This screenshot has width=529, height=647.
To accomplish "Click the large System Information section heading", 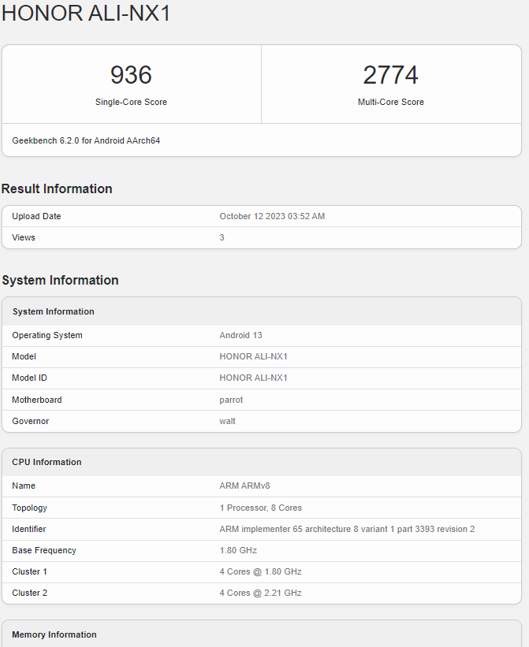I will (x=60, y=280).
